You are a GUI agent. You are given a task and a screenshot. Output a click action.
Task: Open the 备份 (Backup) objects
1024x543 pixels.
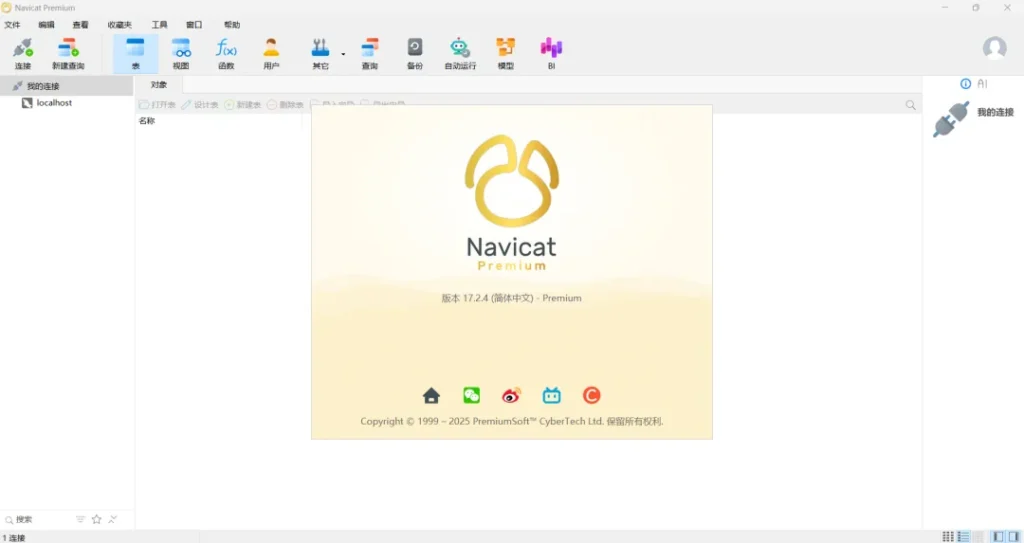pos(415,54)
